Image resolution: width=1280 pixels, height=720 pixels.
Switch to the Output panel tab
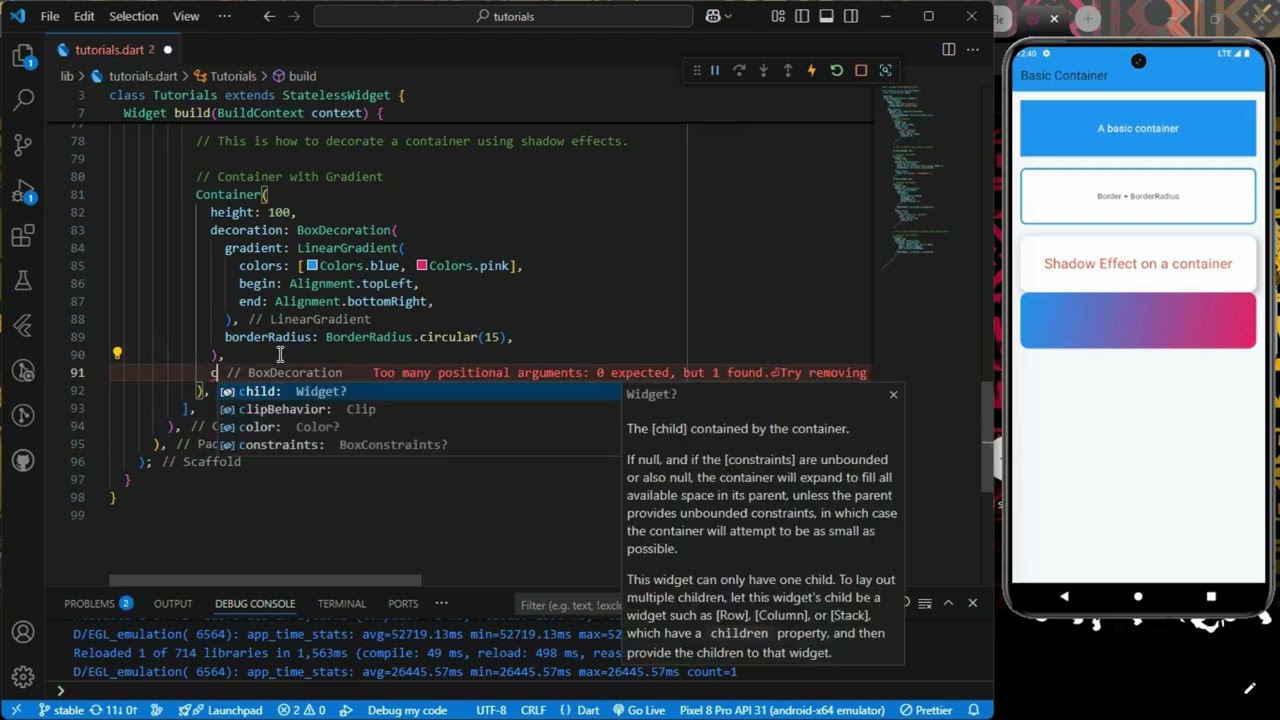coord(173,603)
